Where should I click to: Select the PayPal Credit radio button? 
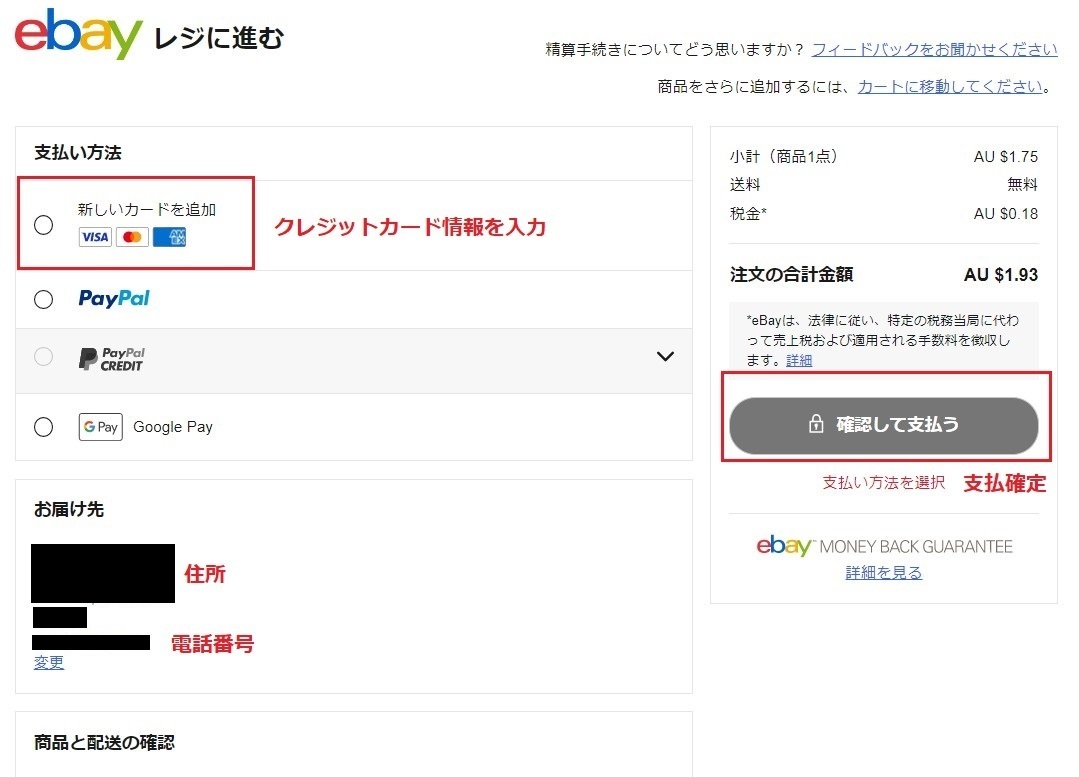click(43, 356)
